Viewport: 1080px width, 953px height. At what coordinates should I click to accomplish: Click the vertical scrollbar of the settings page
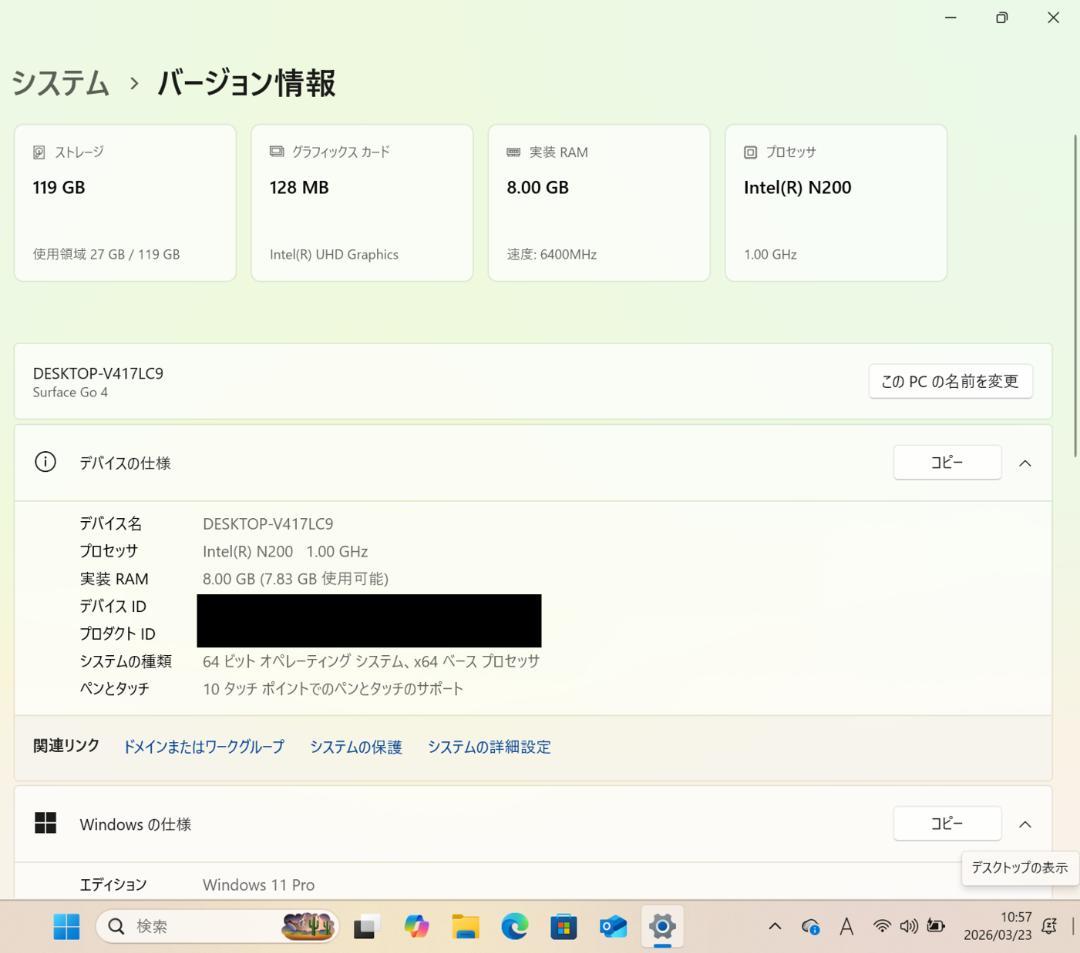(x=1074, y=296)
